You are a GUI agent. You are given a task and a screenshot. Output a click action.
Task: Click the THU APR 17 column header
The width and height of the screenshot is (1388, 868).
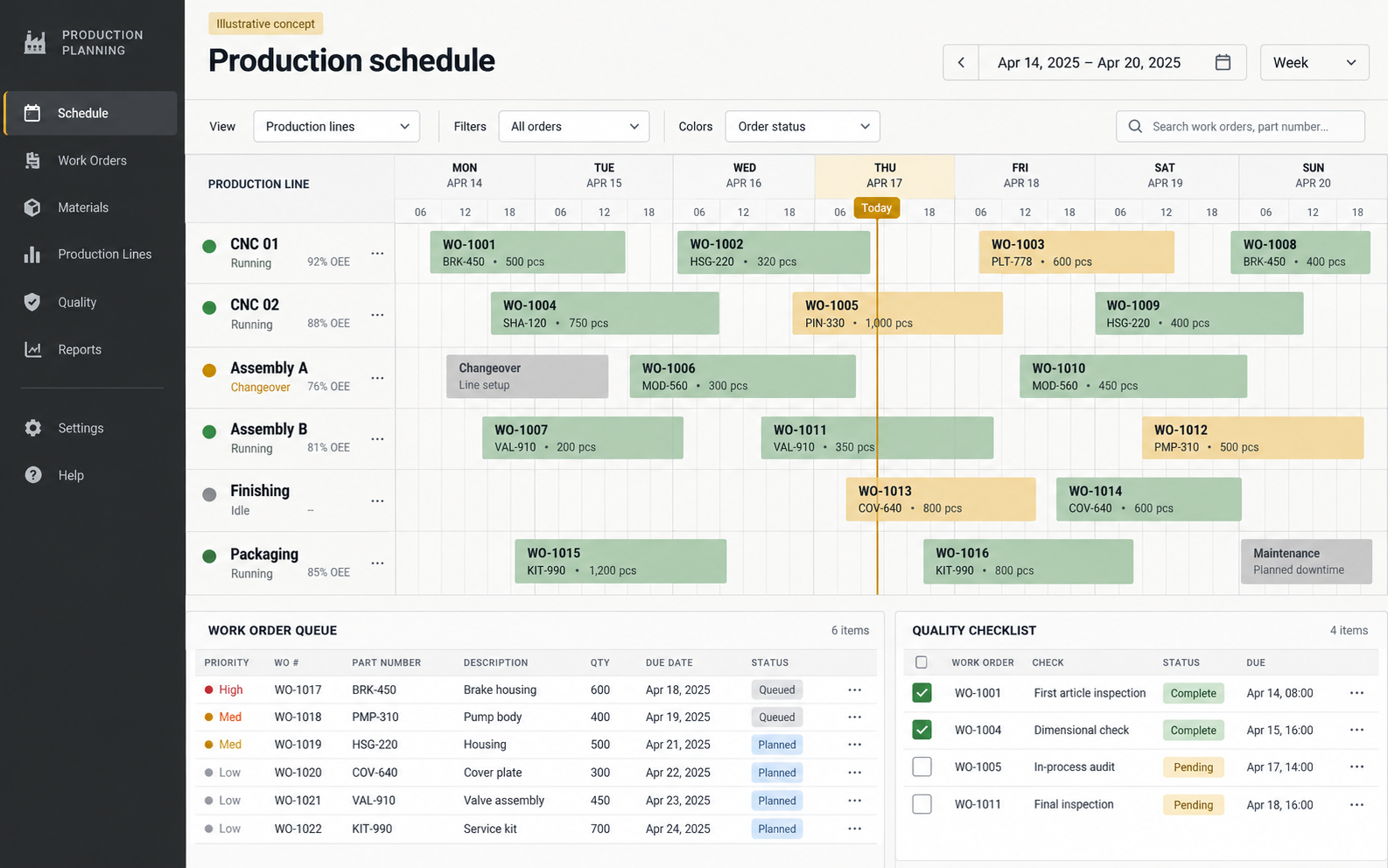[x=884, y=175]
